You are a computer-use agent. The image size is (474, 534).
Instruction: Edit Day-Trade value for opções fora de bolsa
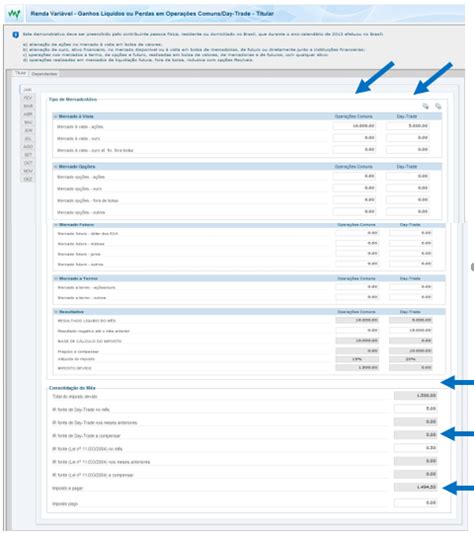click(407, 200)
